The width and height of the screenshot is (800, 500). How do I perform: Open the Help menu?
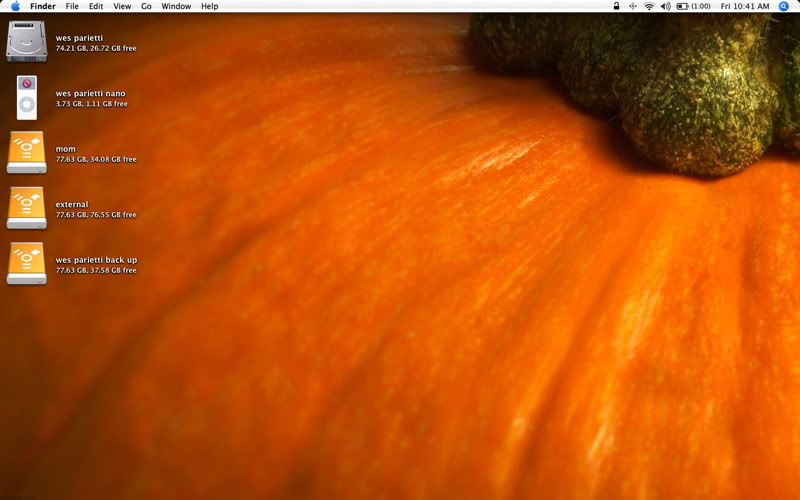pyautogui.click(x=210, y=6)
